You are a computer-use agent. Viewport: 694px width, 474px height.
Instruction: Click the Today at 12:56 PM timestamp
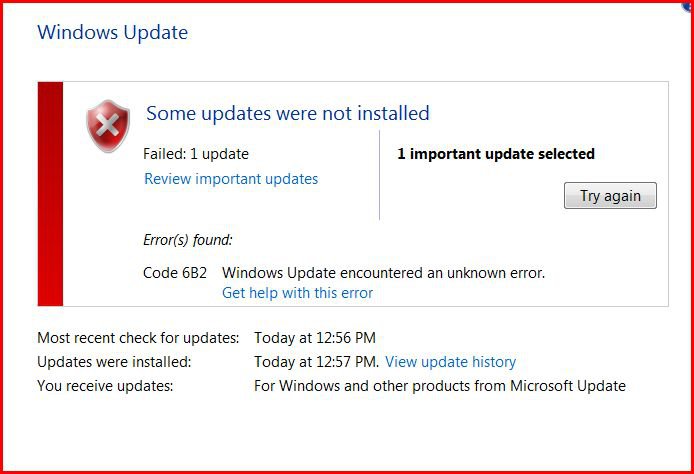click(x=315, y=338)
